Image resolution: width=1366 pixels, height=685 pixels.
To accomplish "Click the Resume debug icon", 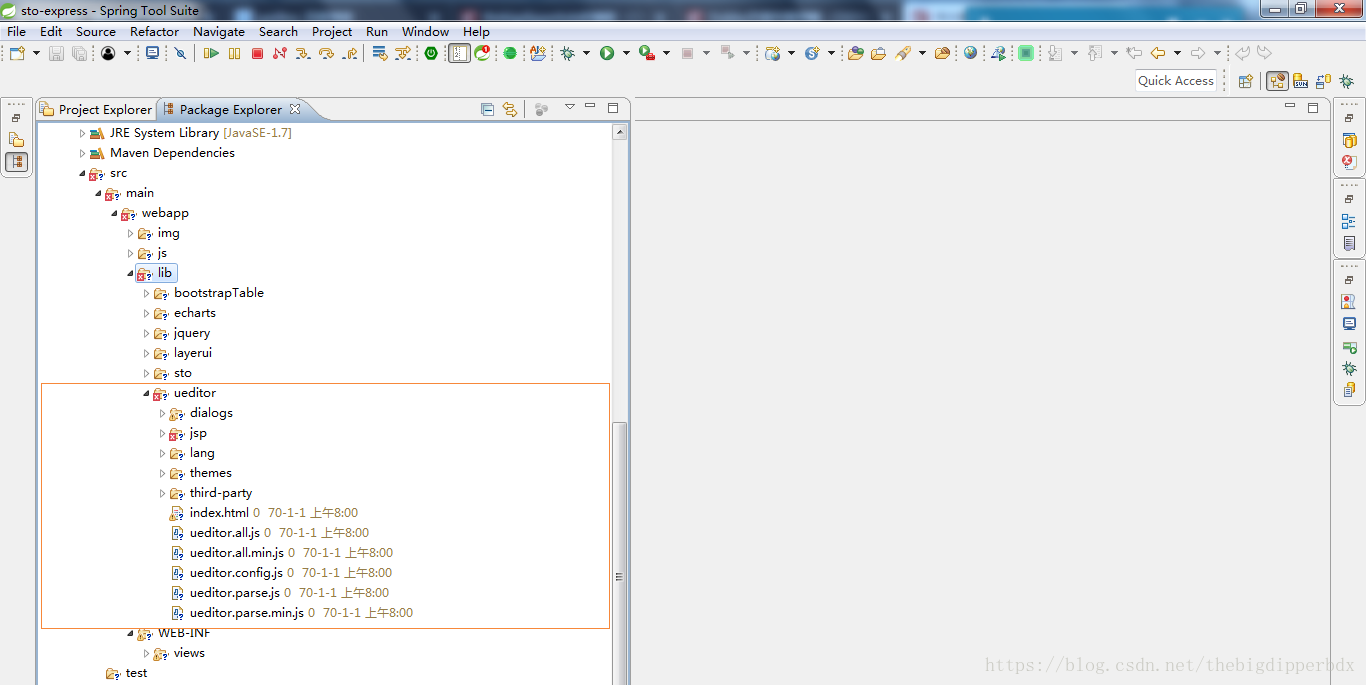I will click(x=211, y=53).
